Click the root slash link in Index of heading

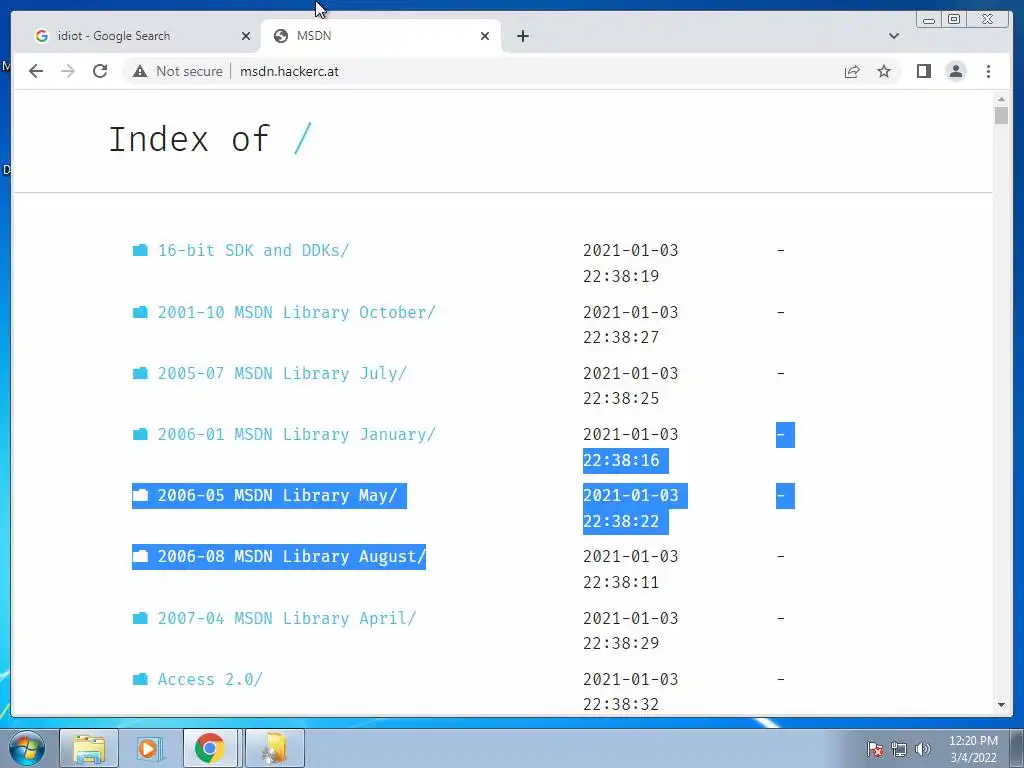pos(302,138)
